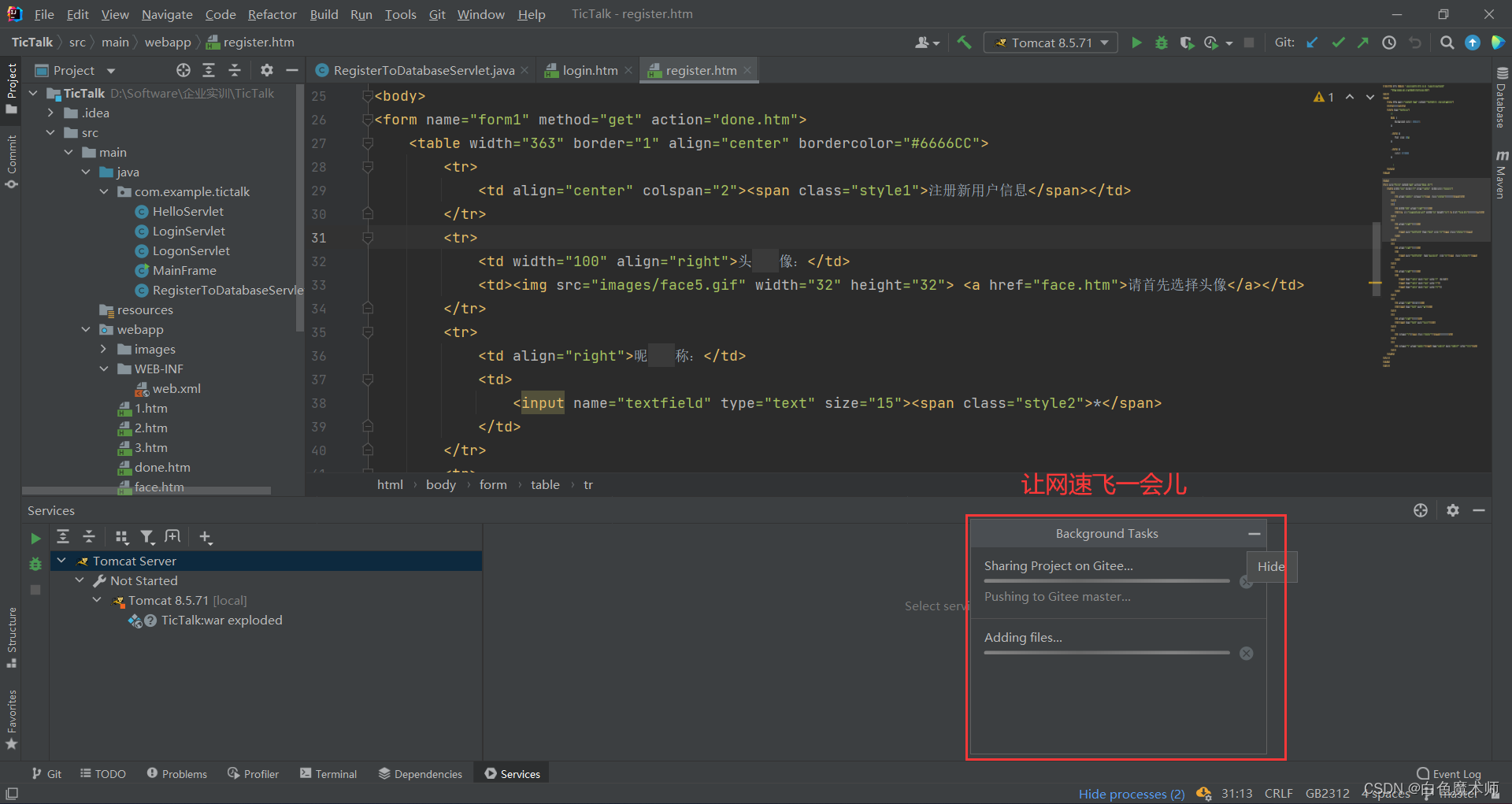The image size is (1512, 804).
Task: Toggle the Commit tool window
Action: [x=11, y=161]
